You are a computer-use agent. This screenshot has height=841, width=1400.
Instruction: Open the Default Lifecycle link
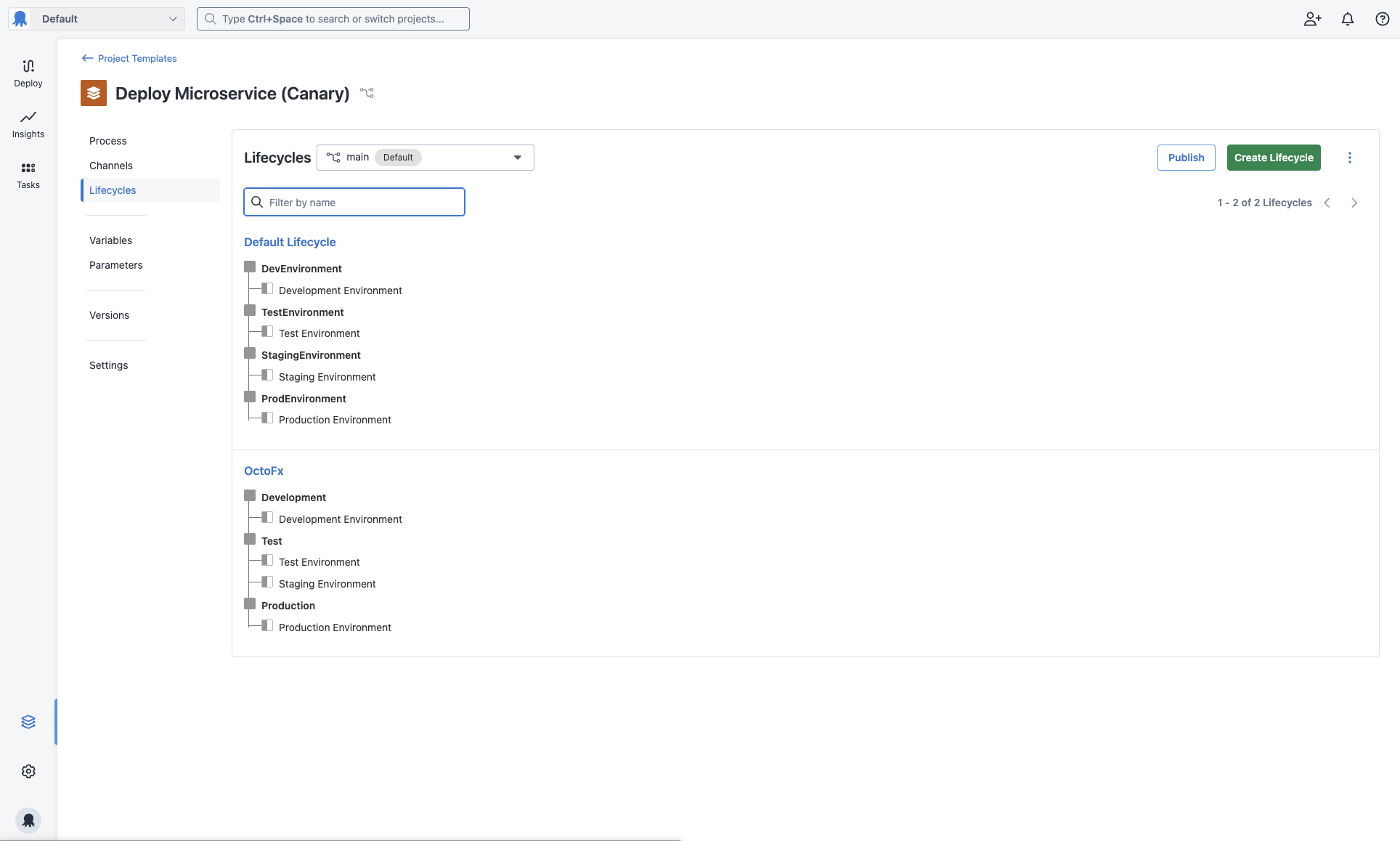(290, 242)
